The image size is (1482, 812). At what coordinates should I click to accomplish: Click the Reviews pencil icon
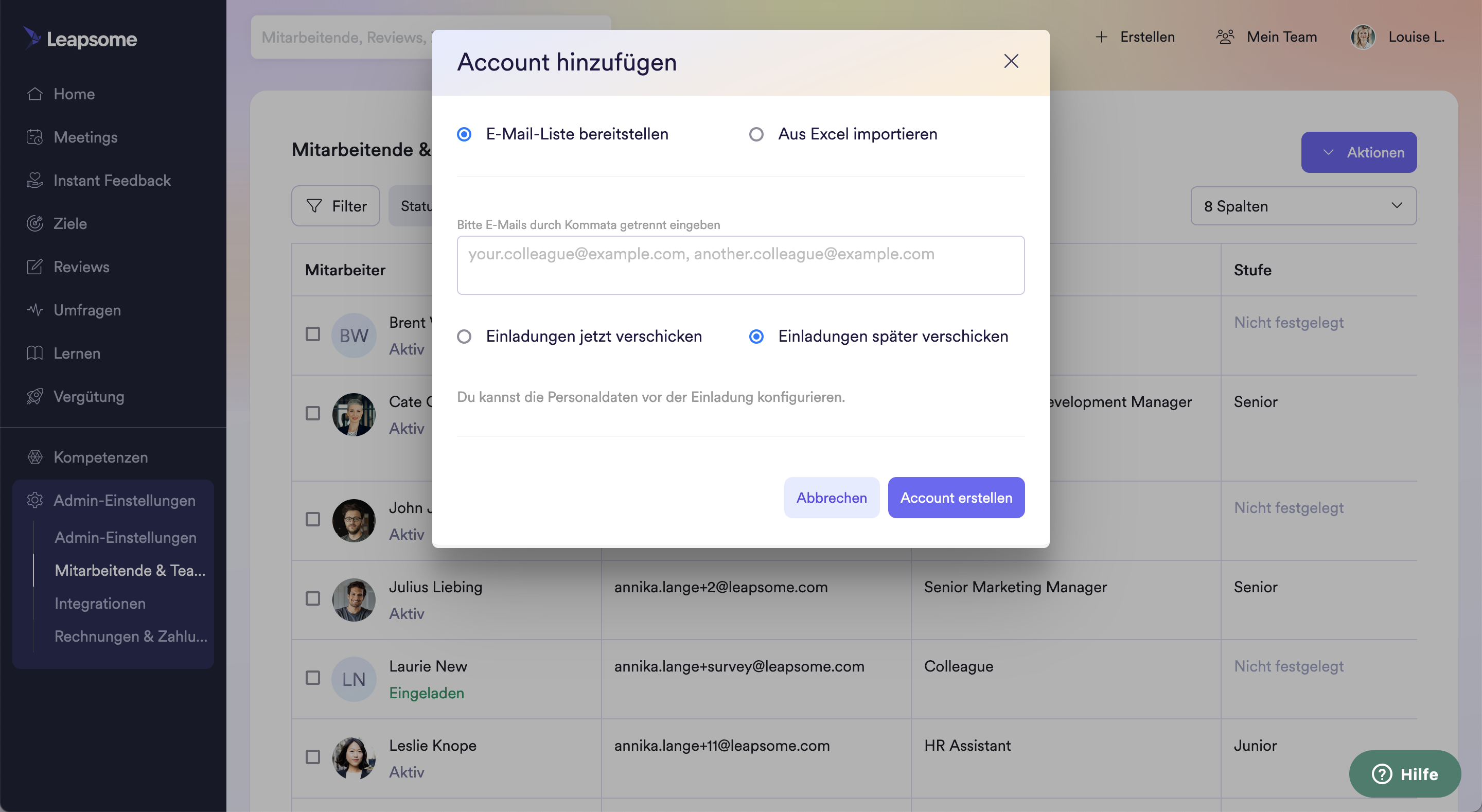[x=34, y=267]
